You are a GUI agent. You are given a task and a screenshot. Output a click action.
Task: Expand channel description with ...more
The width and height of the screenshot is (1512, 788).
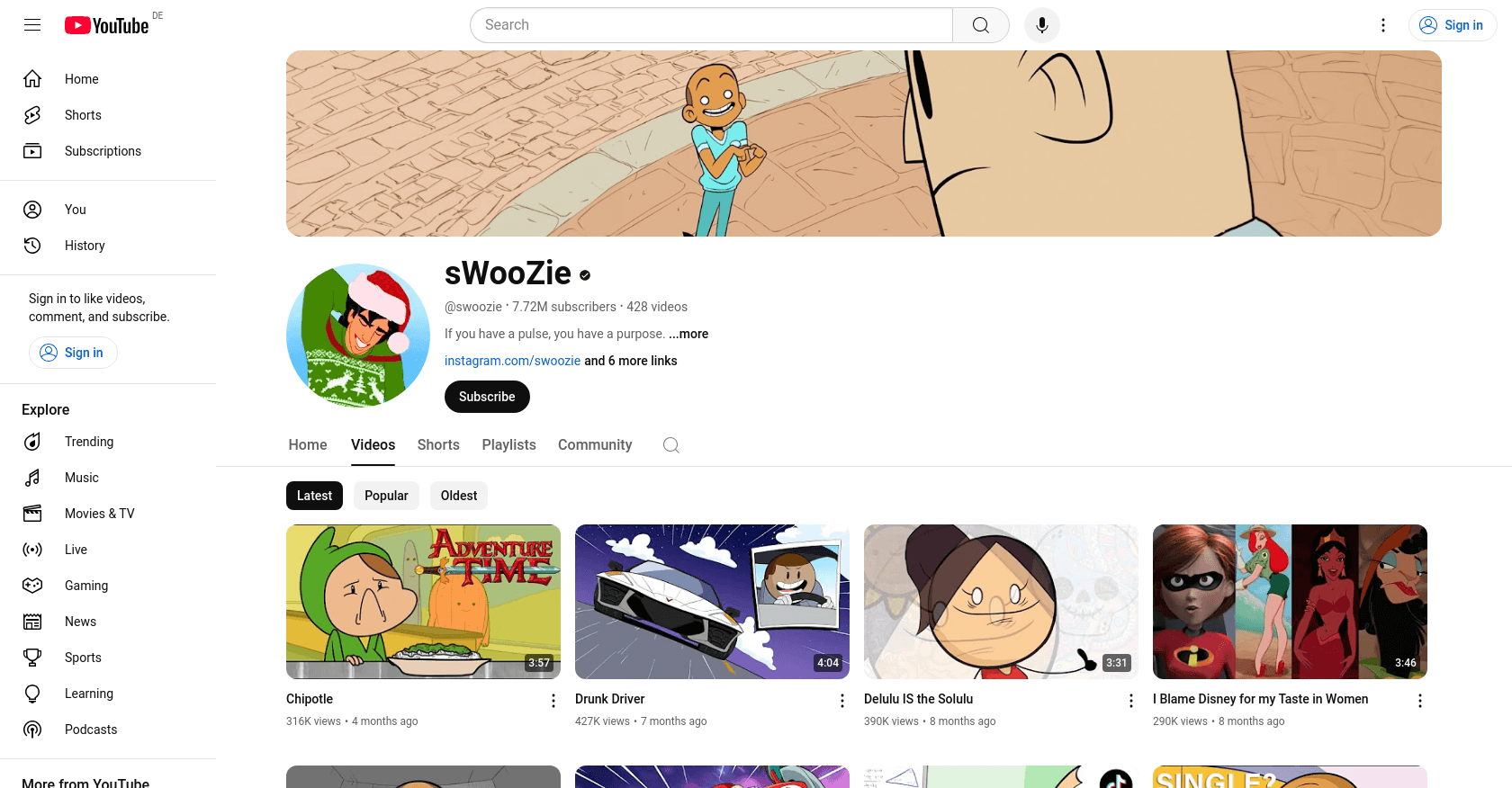point(688,334)
